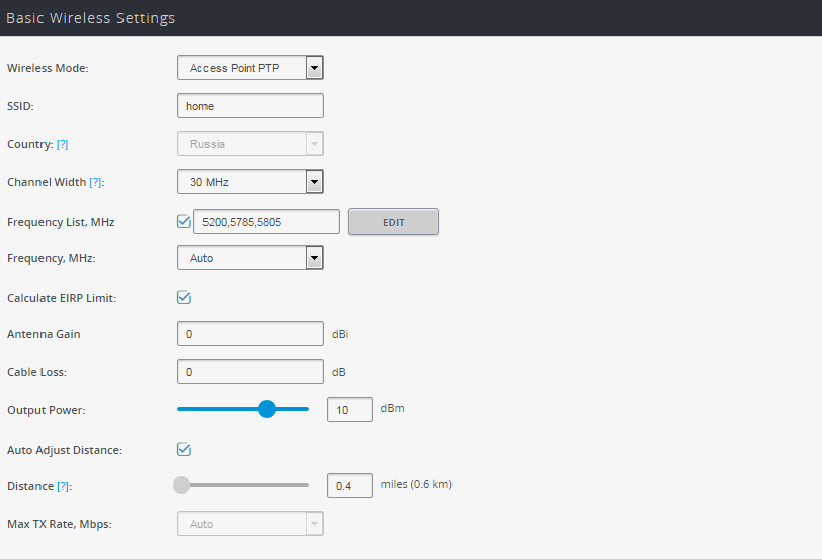Click the Output Power dBm value box

[x=350, y=410]
